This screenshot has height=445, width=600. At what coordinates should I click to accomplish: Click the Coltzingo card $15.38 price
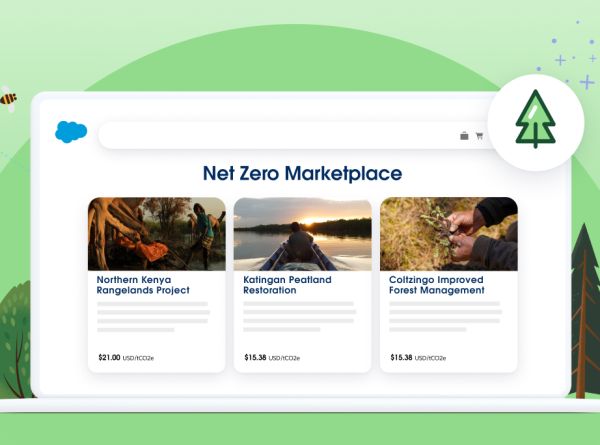418,358
